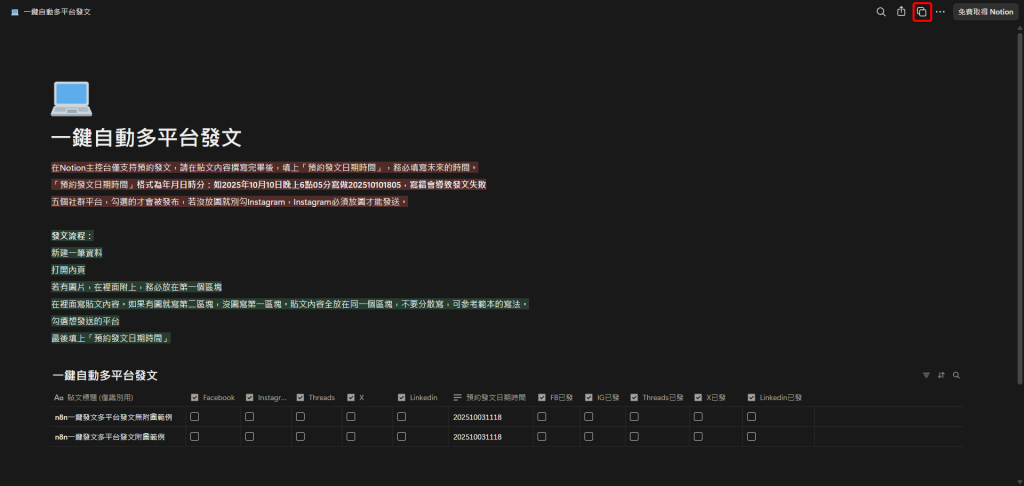This screenshot has height=486, width=1024.
Task: Click the database search icon
Action: pos(956,375)
